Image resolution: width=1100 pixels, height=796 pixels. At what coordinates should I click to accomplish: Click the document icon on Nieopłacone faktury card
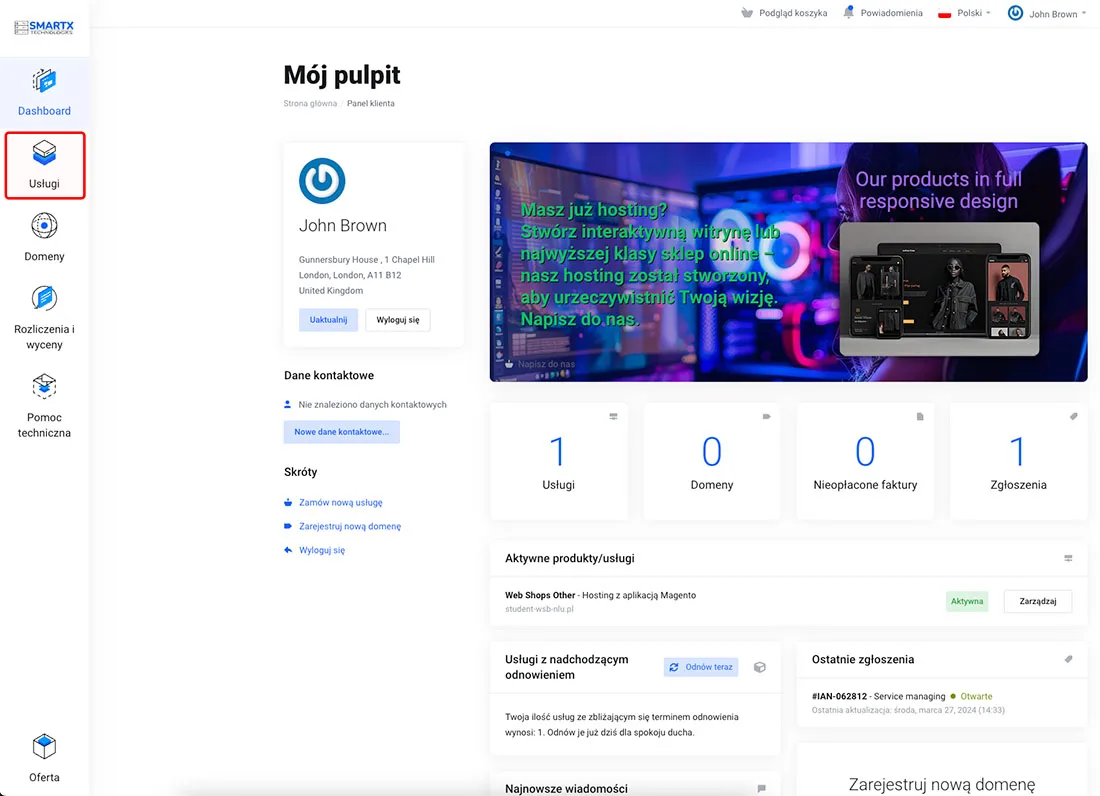(x=920, y=417)
